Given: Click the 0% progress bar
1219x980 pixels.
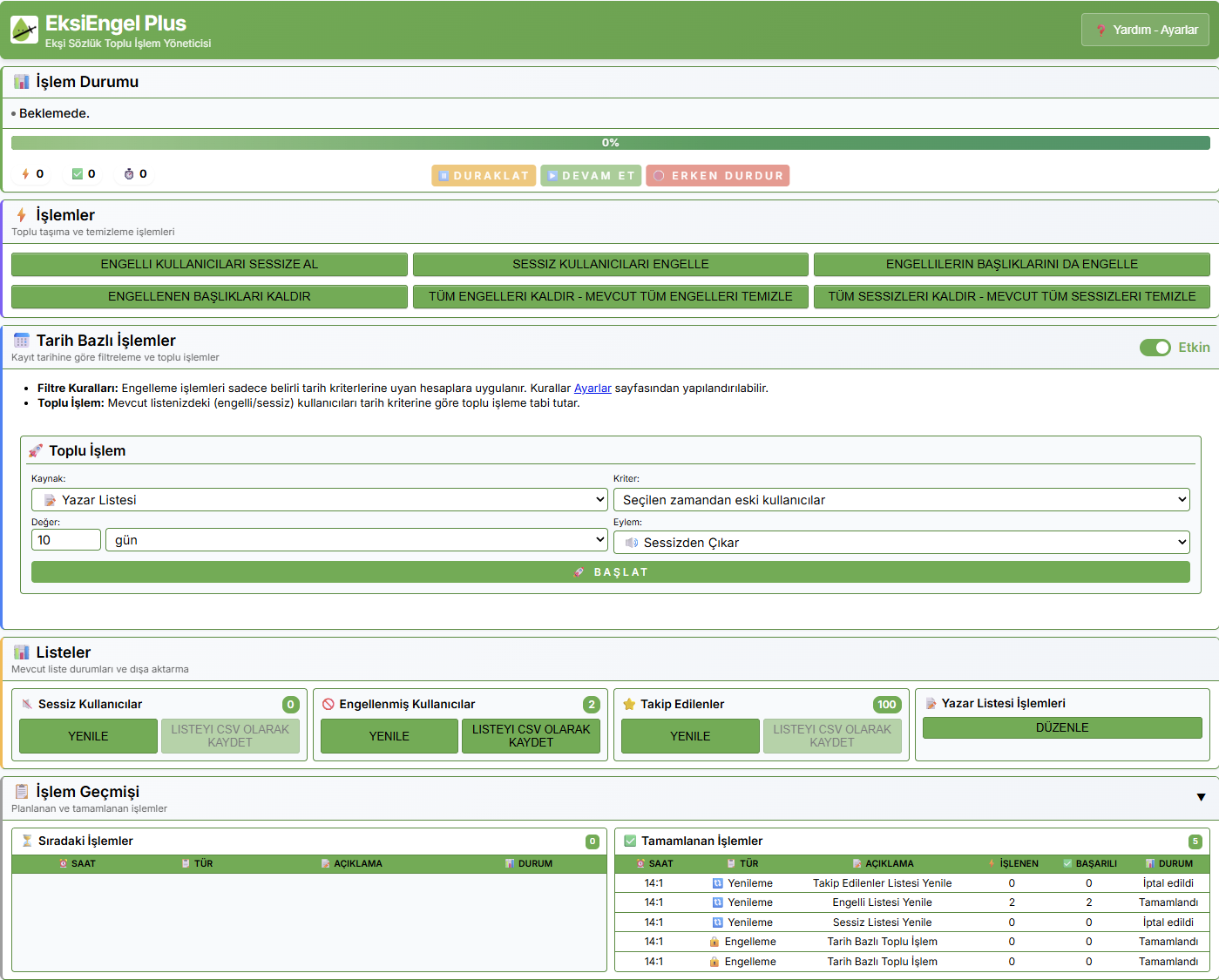Looking at the screenshot, I should pos(610,143).
